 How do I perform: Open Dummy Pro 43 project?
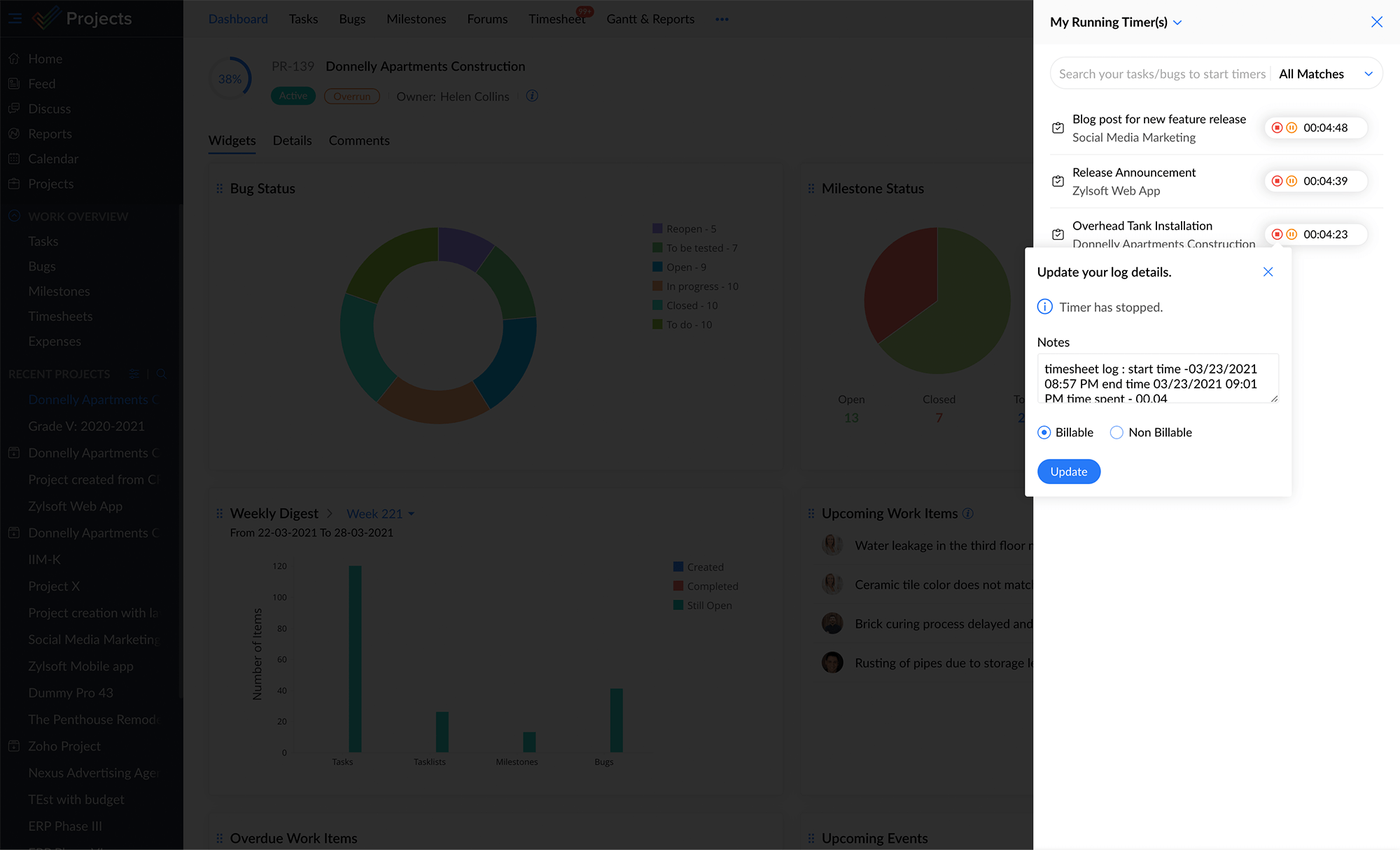click(71, 693)
